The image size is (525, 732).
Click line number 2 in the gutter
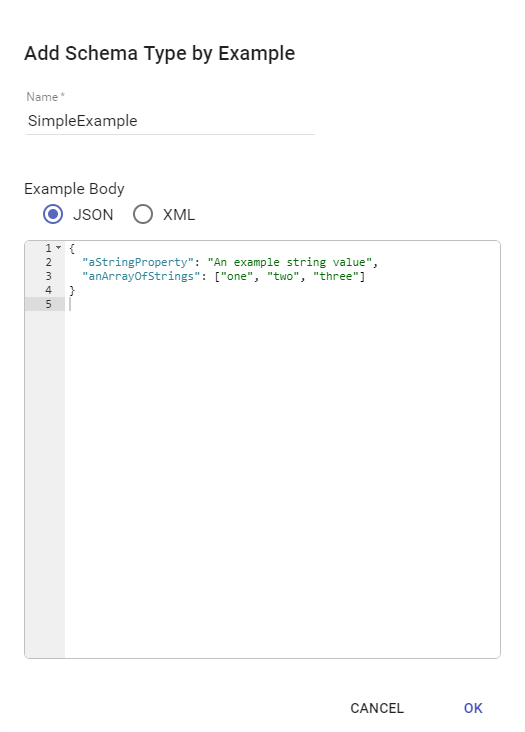pos(49,262)
